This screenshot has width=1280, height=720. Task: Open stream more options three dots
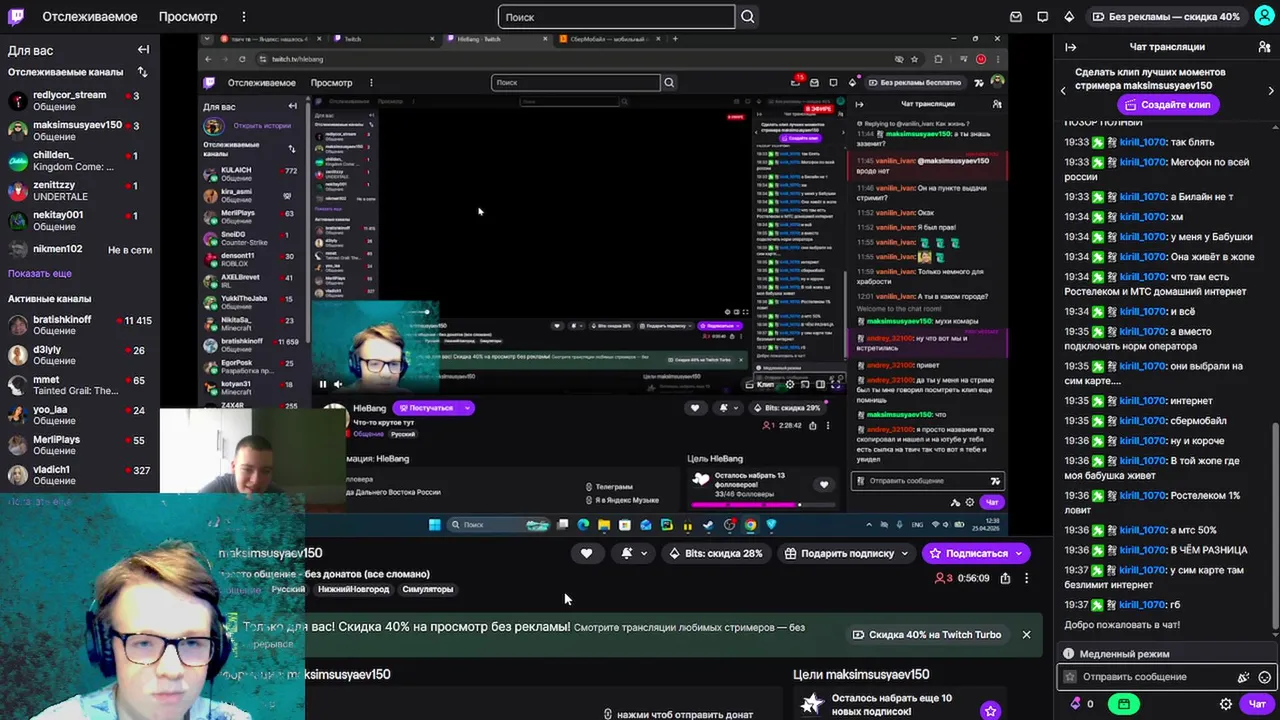[x=1026, y=578]
